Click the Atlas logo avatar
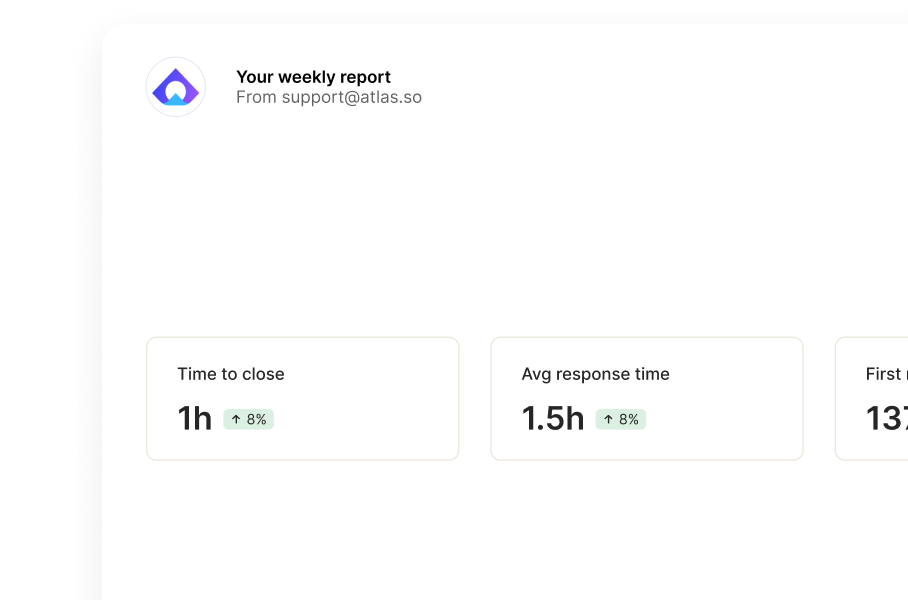 click(x=175, y=87)
